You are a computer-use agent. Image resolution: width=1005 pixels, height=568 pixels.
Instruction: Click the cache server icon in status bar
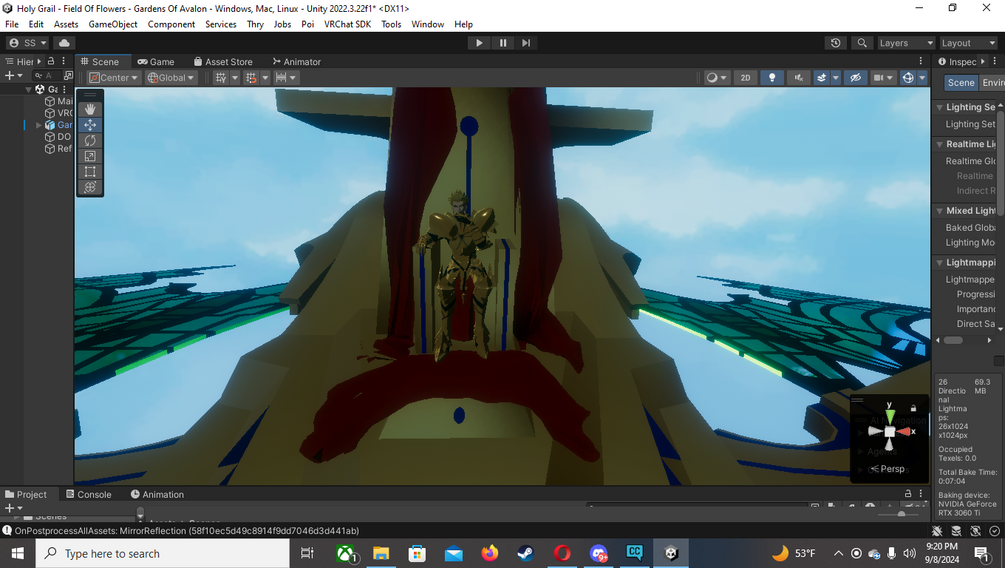(956, 531)
